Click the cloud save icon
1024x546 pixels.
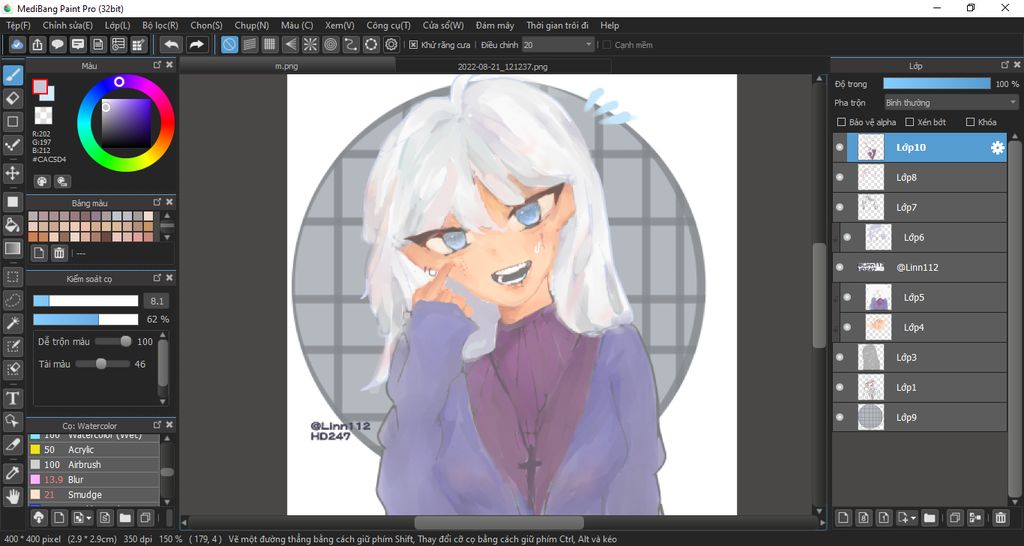pyautogui.click(x=17, y=44)
